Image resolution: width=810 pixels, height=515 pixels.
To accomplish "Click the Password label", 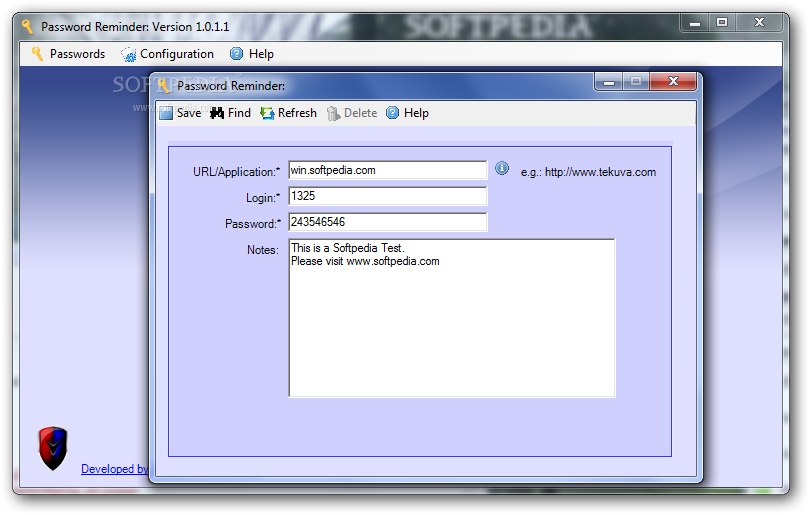I will 253,224.
